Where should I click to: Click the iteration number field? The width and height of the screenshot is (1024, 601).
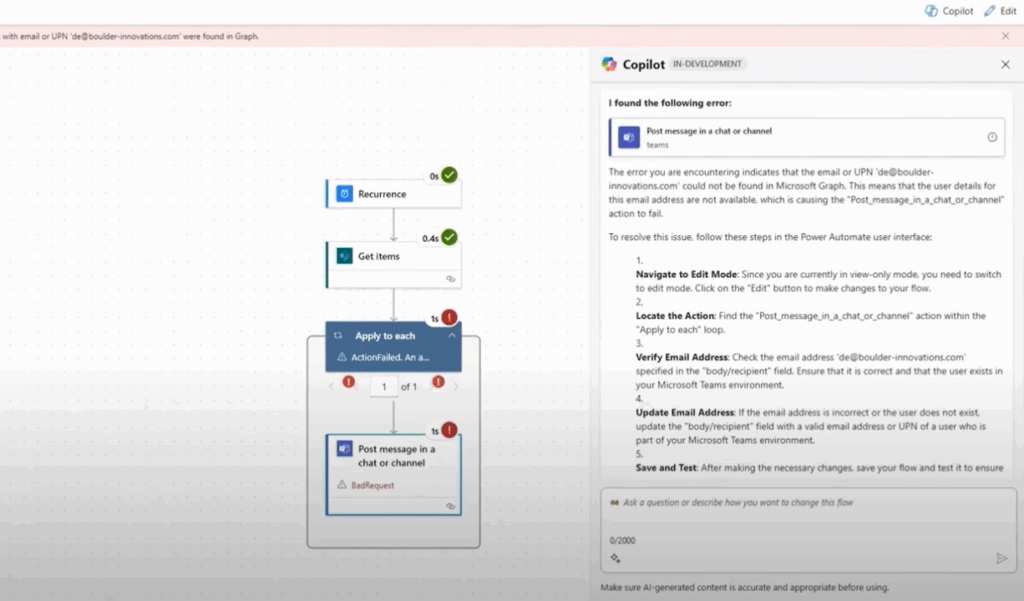click(384, 387)
